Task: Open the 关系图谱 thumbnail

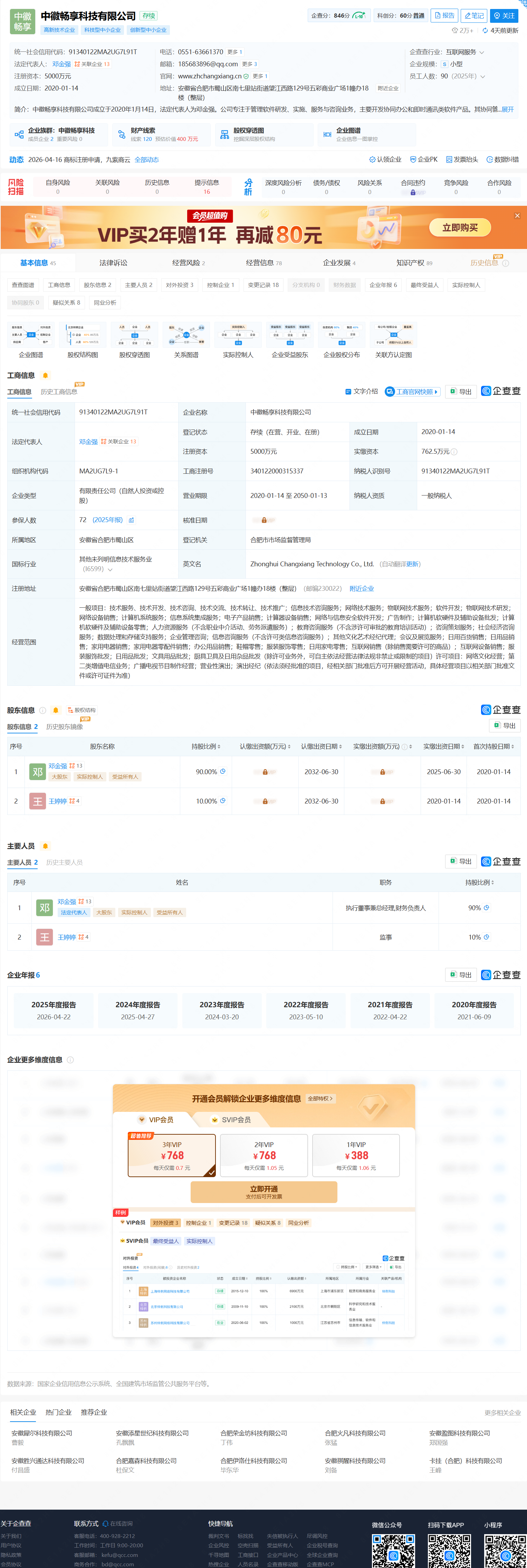Action: point(186,341)
